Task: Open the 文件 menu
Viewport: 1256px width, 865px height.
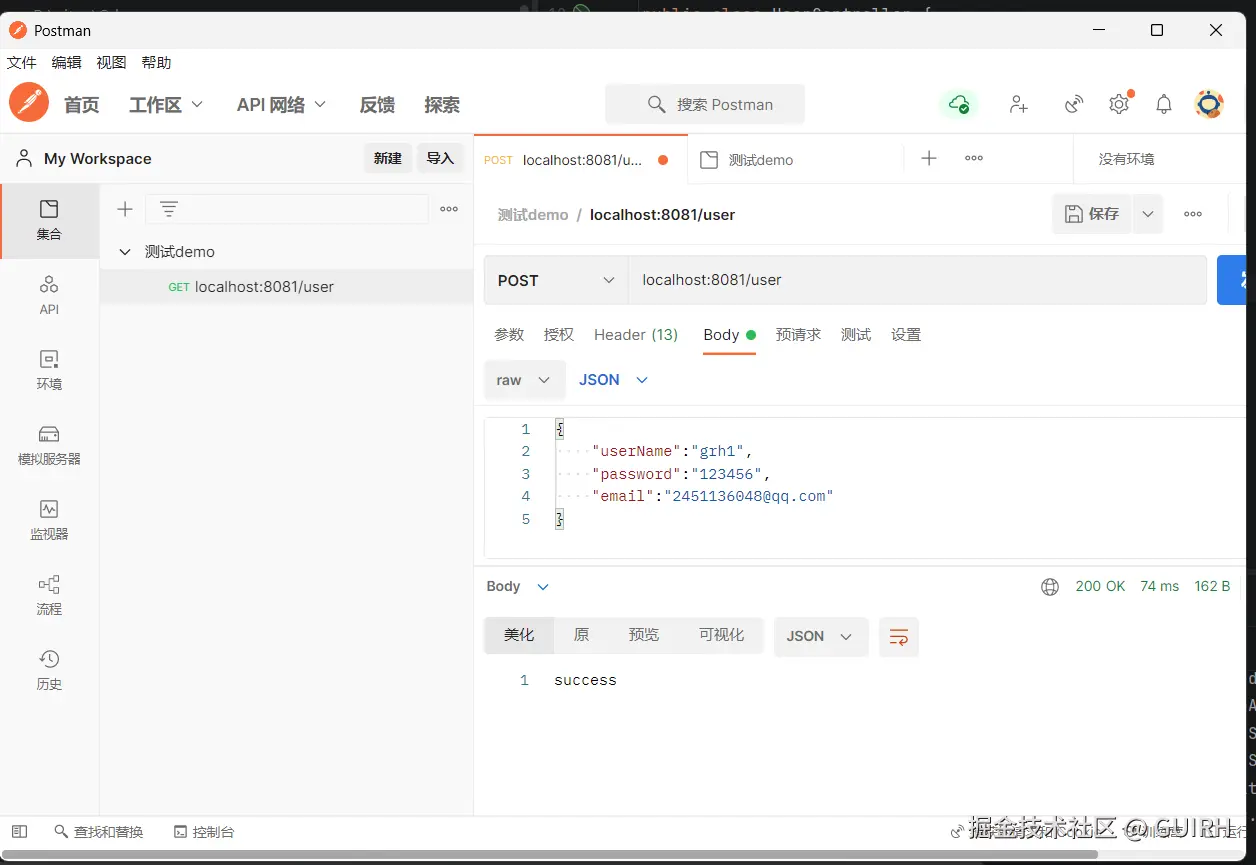Action: pos(22,62)
